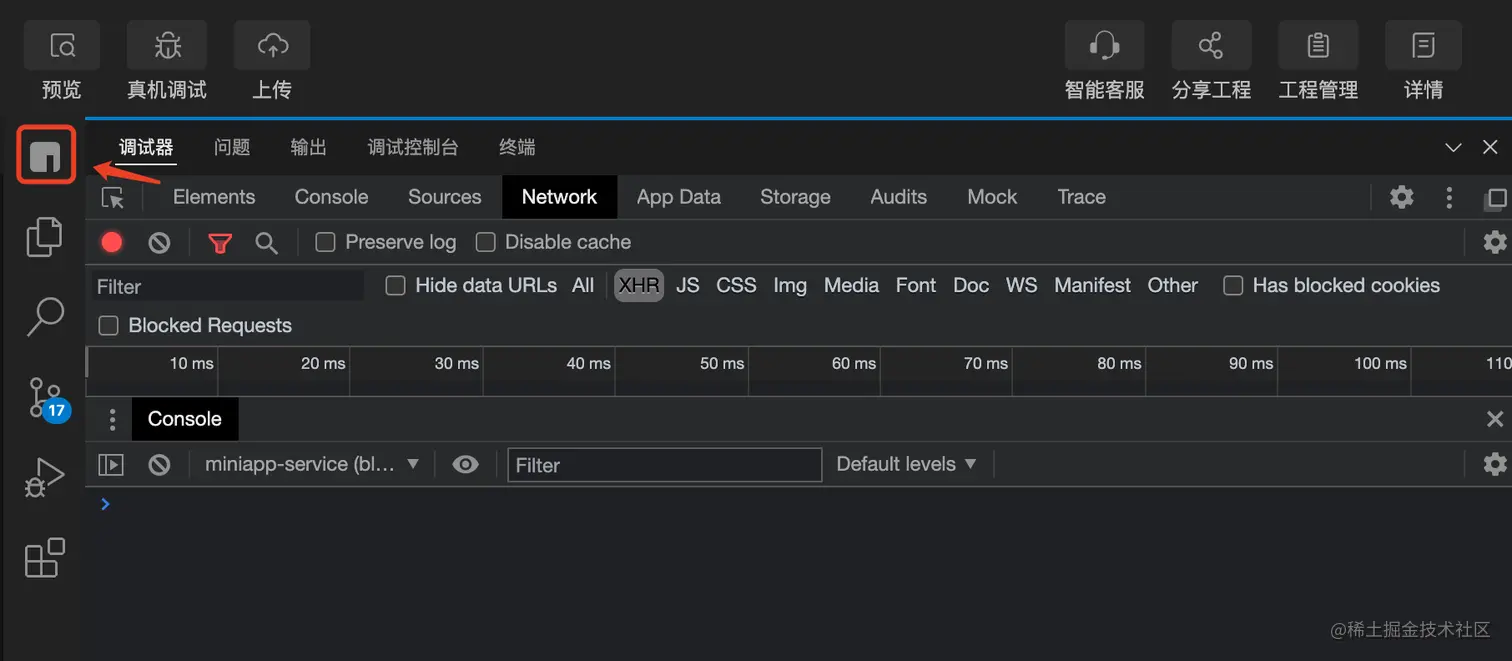Open the App Data tab
Screen dimensions: 1512x661
pos(679,197)
